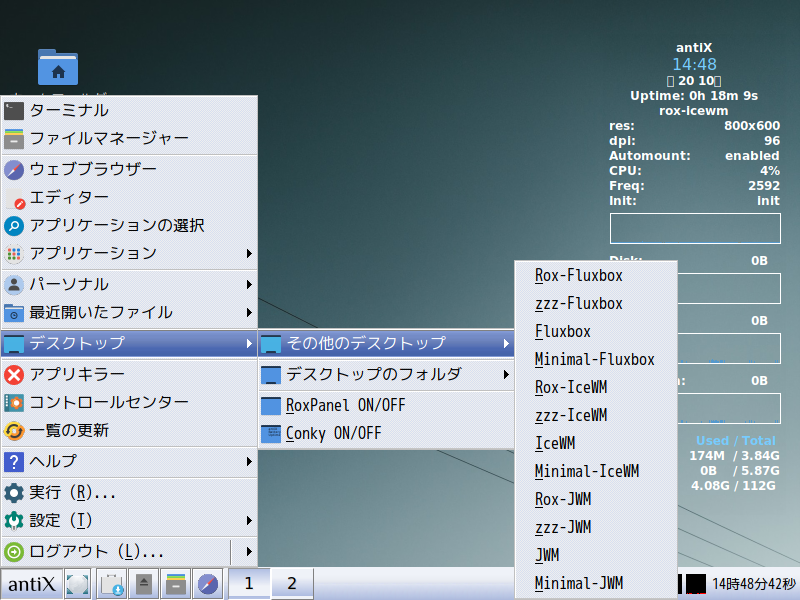Switch to Minimal-IceWM desktop
Image resolution: width=800 pixels, height=600 pixels.
[x=596, y=471]
